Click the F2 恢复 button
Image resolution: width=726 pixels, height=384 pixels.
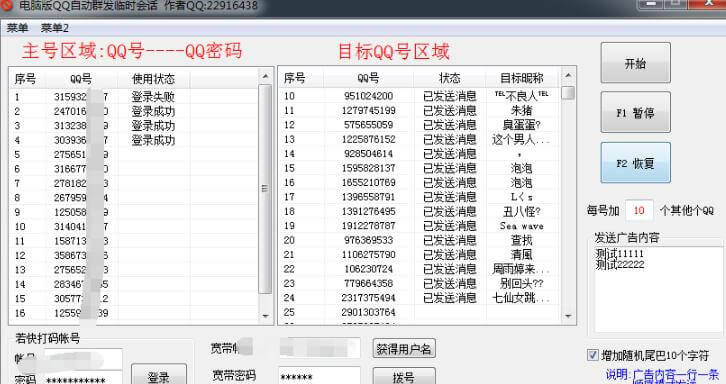(x=635, y=163)
